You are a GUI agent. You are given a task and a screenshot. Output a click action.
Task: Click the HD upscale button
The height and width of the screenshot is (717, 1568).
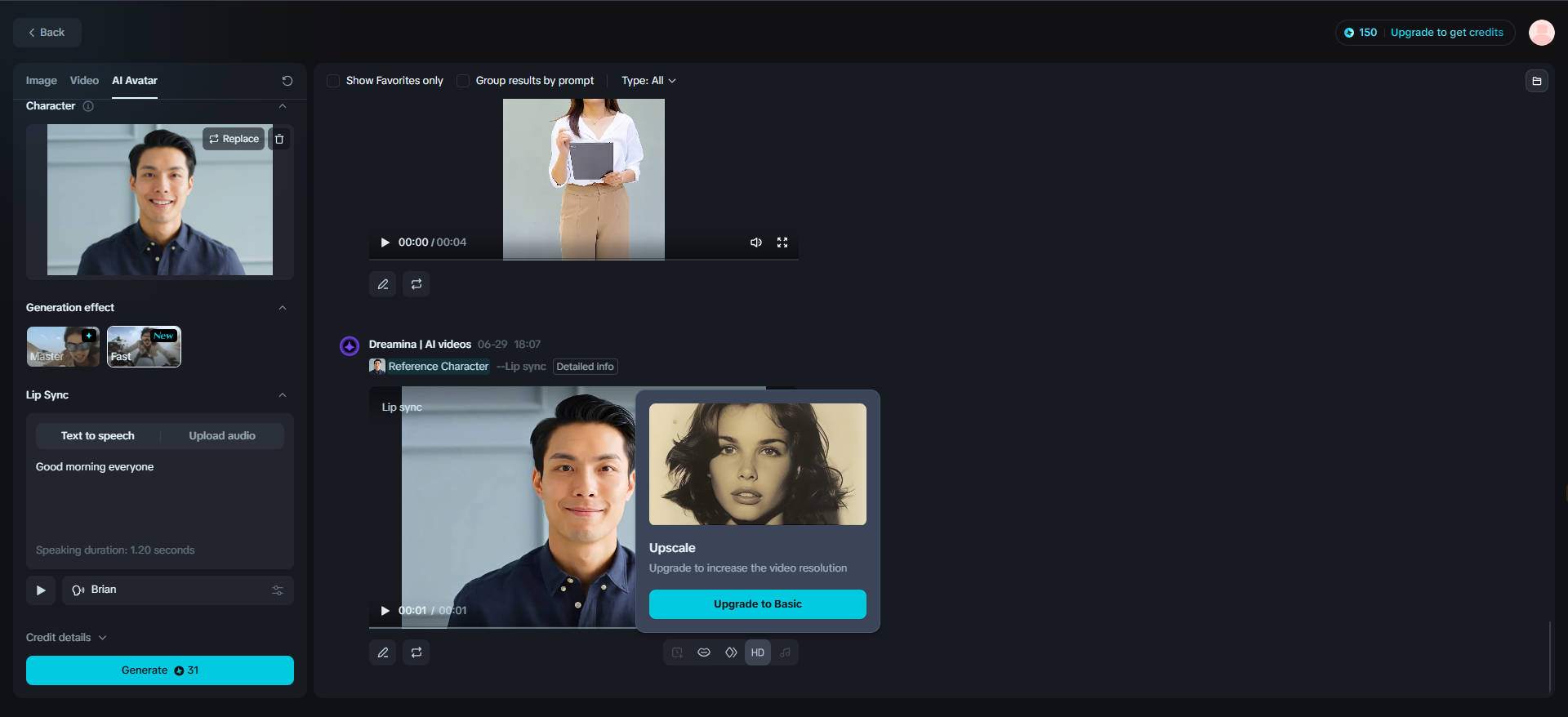pos(758,652)
